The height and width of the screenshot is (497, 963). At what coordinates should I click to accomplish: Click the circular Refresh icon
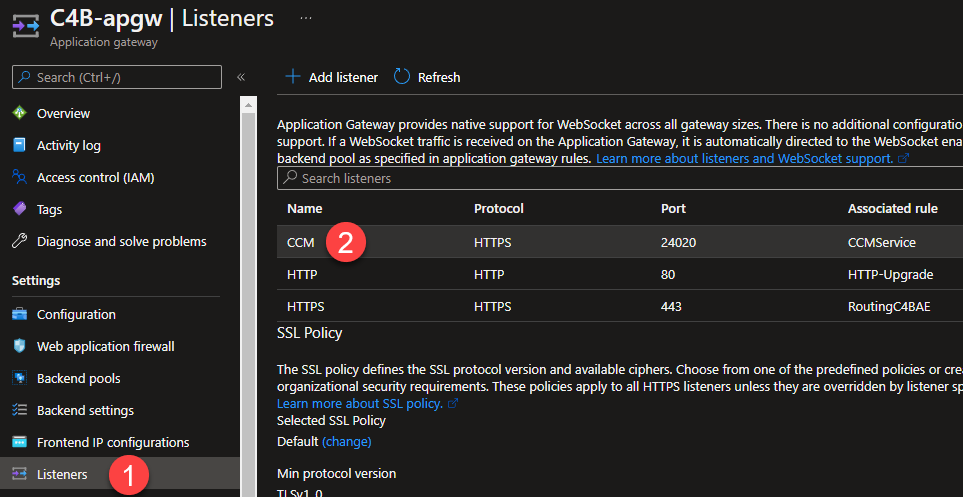(x=402, y=77)
